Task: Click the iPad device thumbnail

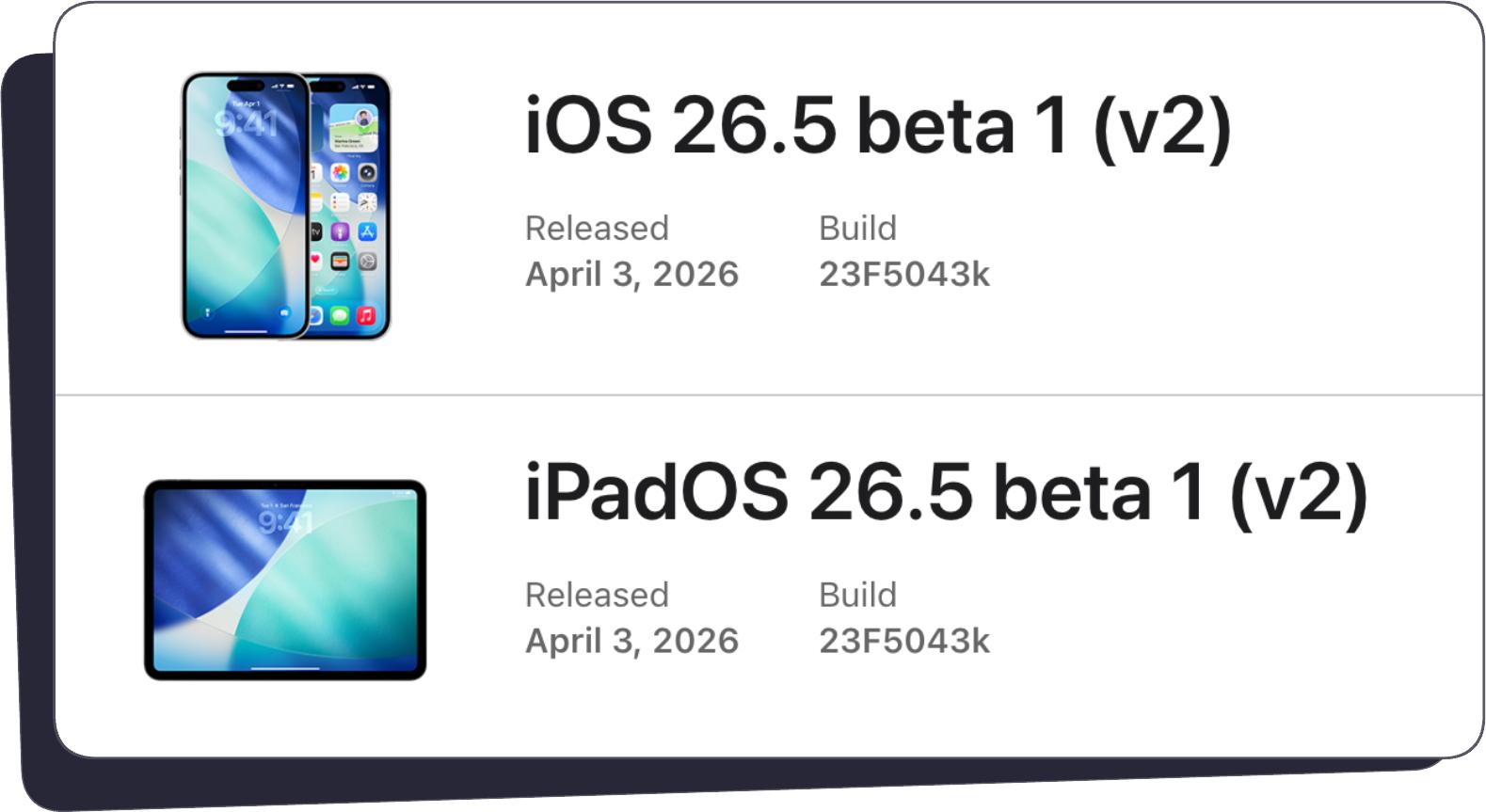Action: (x=285, y=579)
